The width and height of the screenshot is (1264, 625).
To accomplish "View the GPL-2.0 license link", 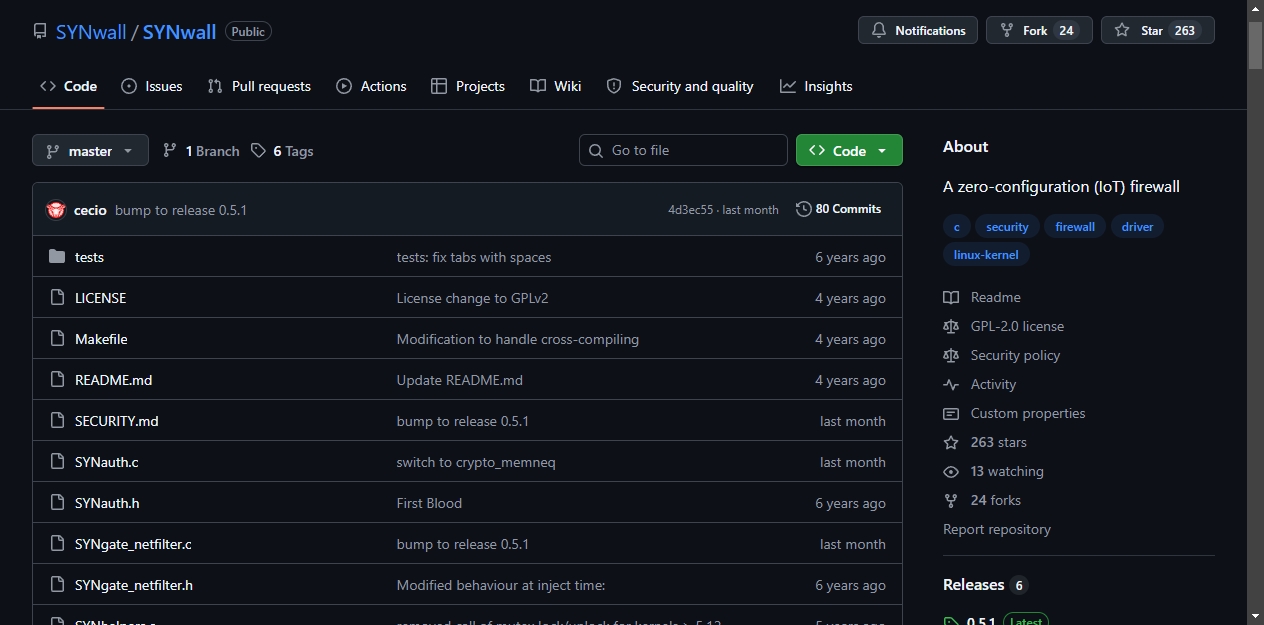I will pyautogui.click(x=1003, y=326).
